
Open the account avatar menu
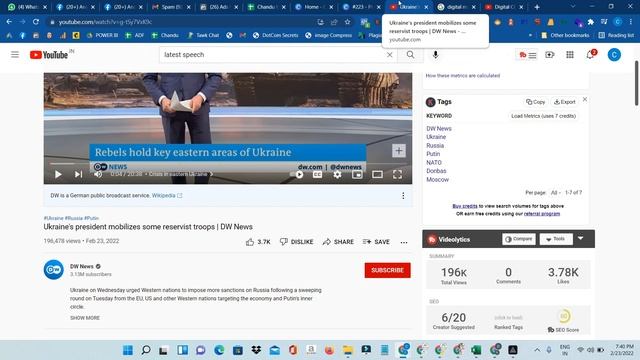614,55
